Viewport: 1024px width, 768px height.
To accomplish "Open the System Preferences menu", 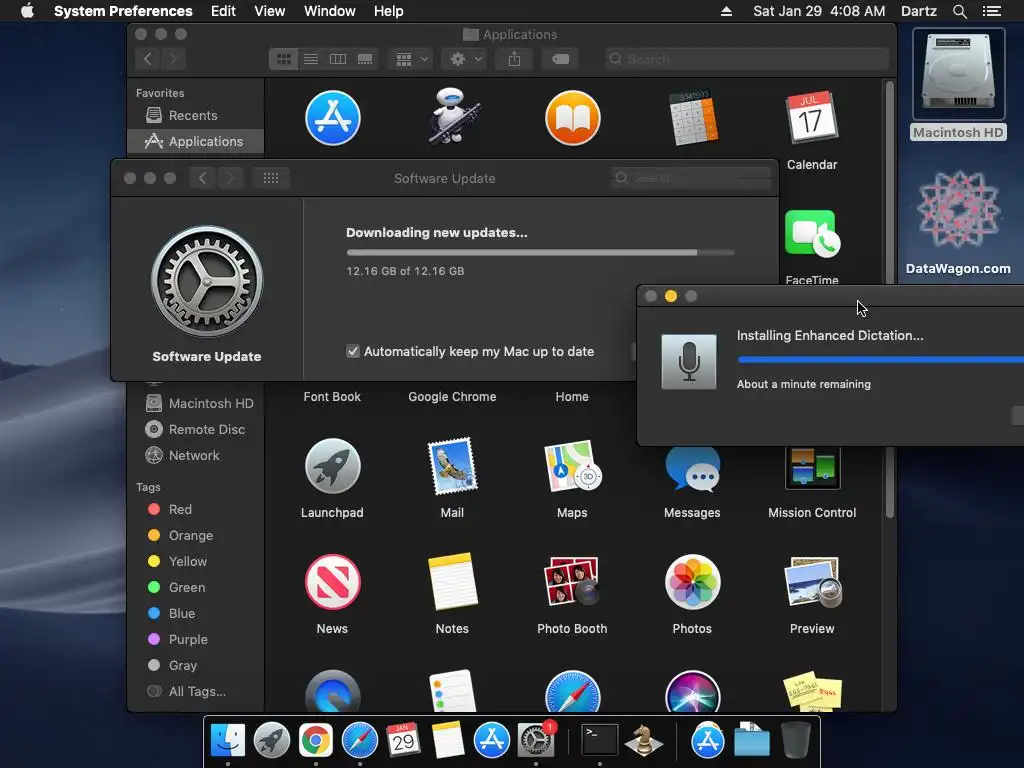I will click(x=123, y=11).
